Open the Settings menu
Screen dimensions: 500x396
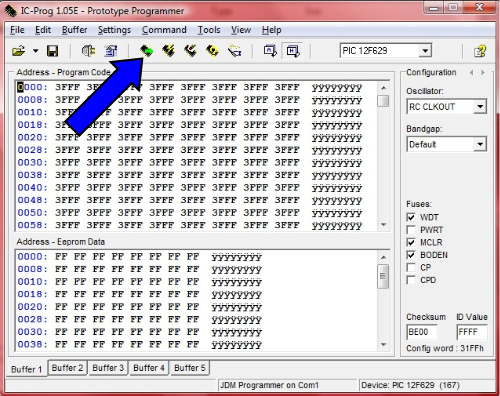pyautogui.click(x=114, y=30)
